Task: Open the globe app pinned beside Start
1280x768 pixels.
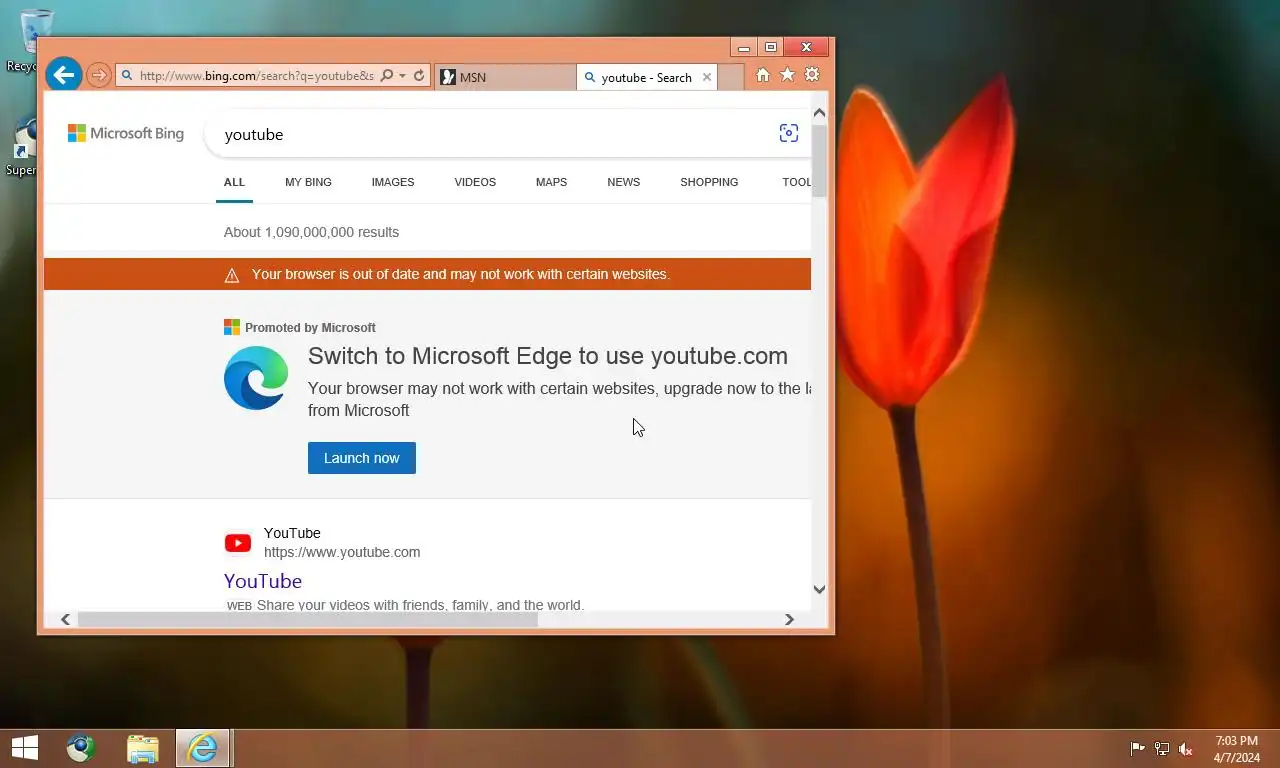Action: 81,748
